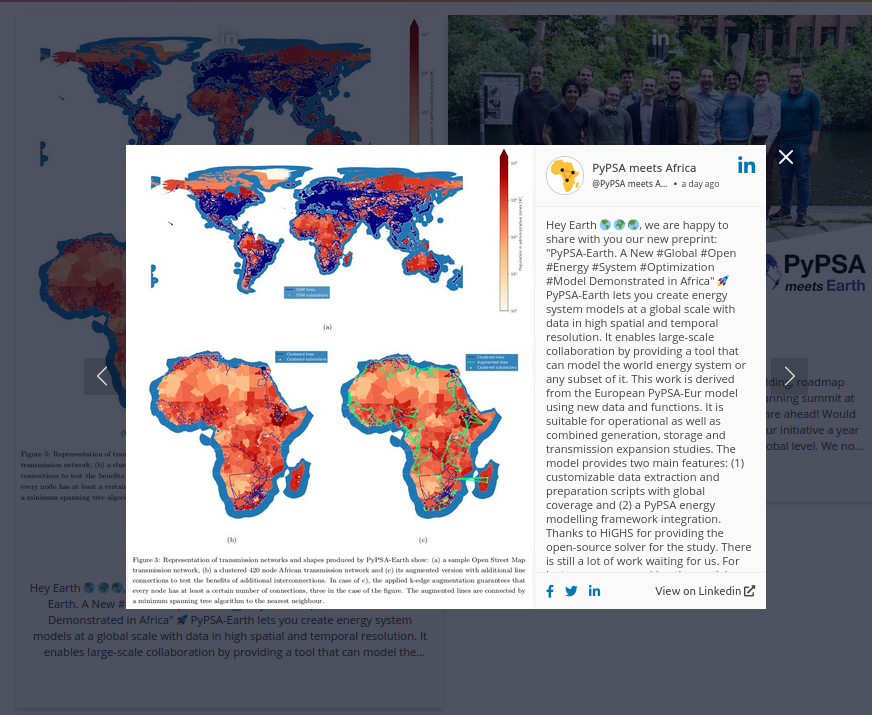Image resolution: width=872 pixels, height=715 pixels.
Task: Go to next post with right chevron arrow
Action: [x=789, y=376]
